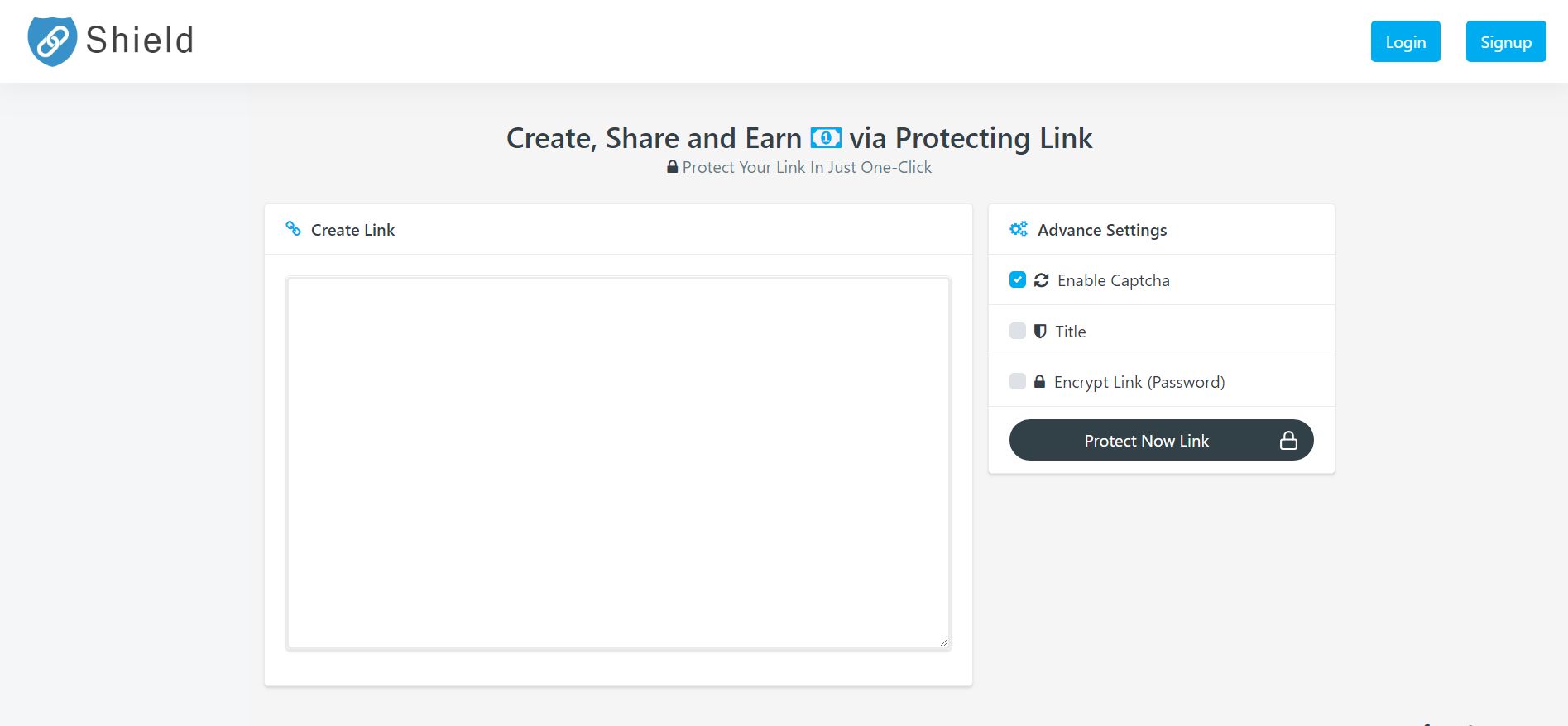Enable the Title checkbox

[1018, 331]
